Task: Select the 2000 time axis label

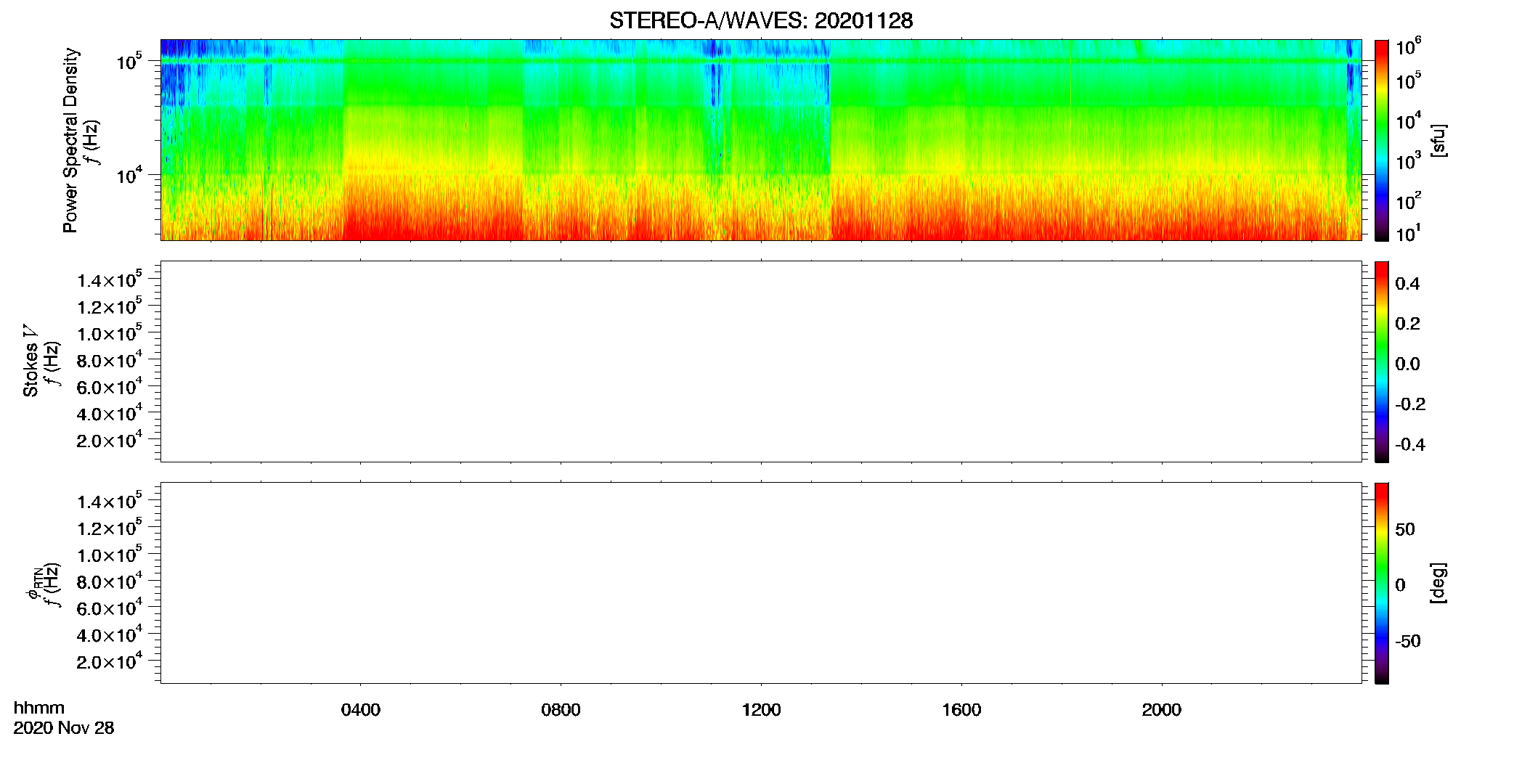Action: [x=1162, y=710]
